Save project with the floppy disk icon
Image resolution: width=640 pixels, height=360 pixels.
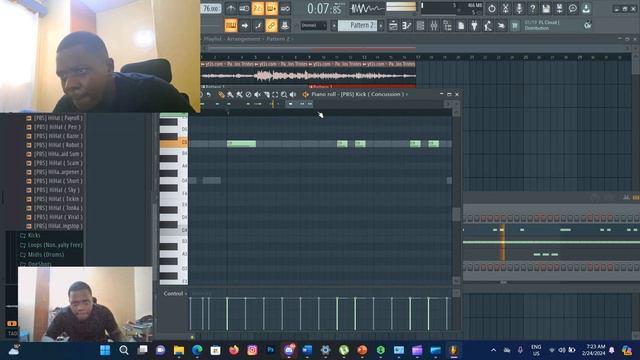(x=546, y=9)
